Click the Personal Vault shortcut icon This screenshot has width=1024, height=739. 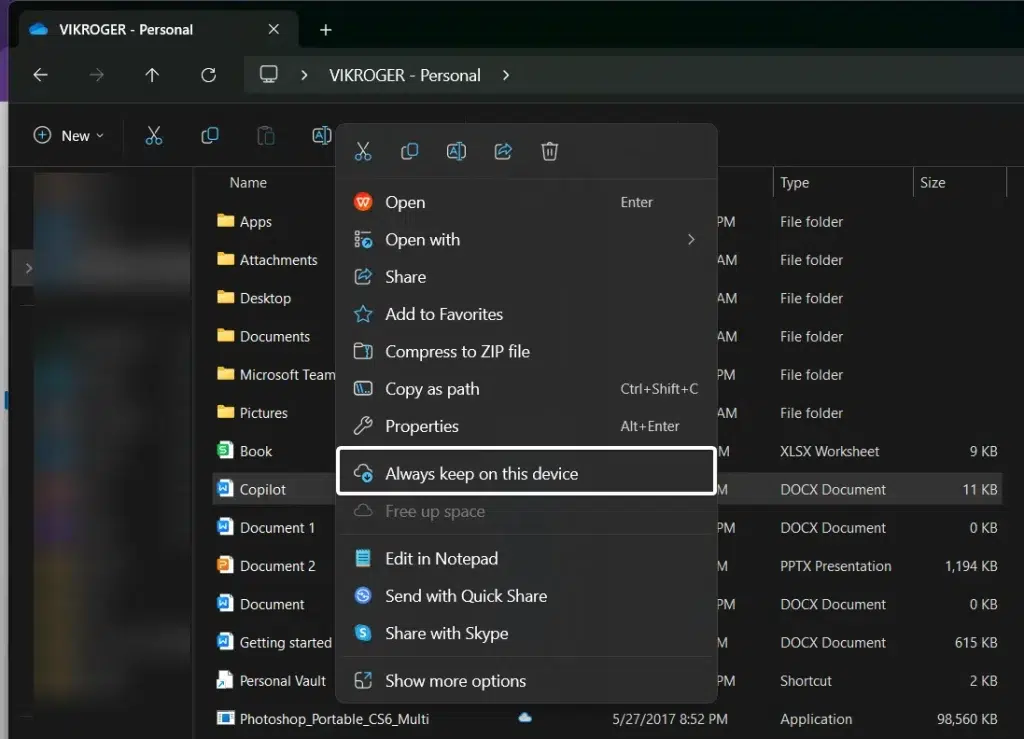[225, 680]
